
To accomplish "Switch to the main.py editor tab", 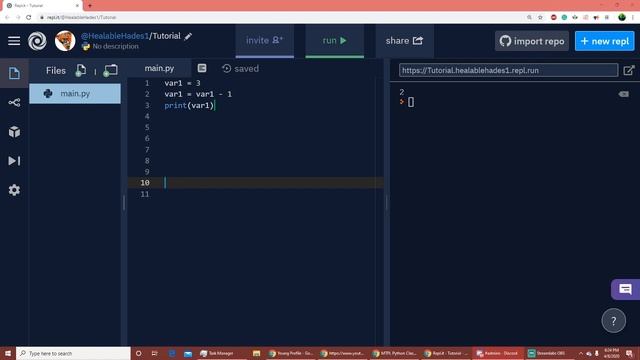I will point(159,69).
